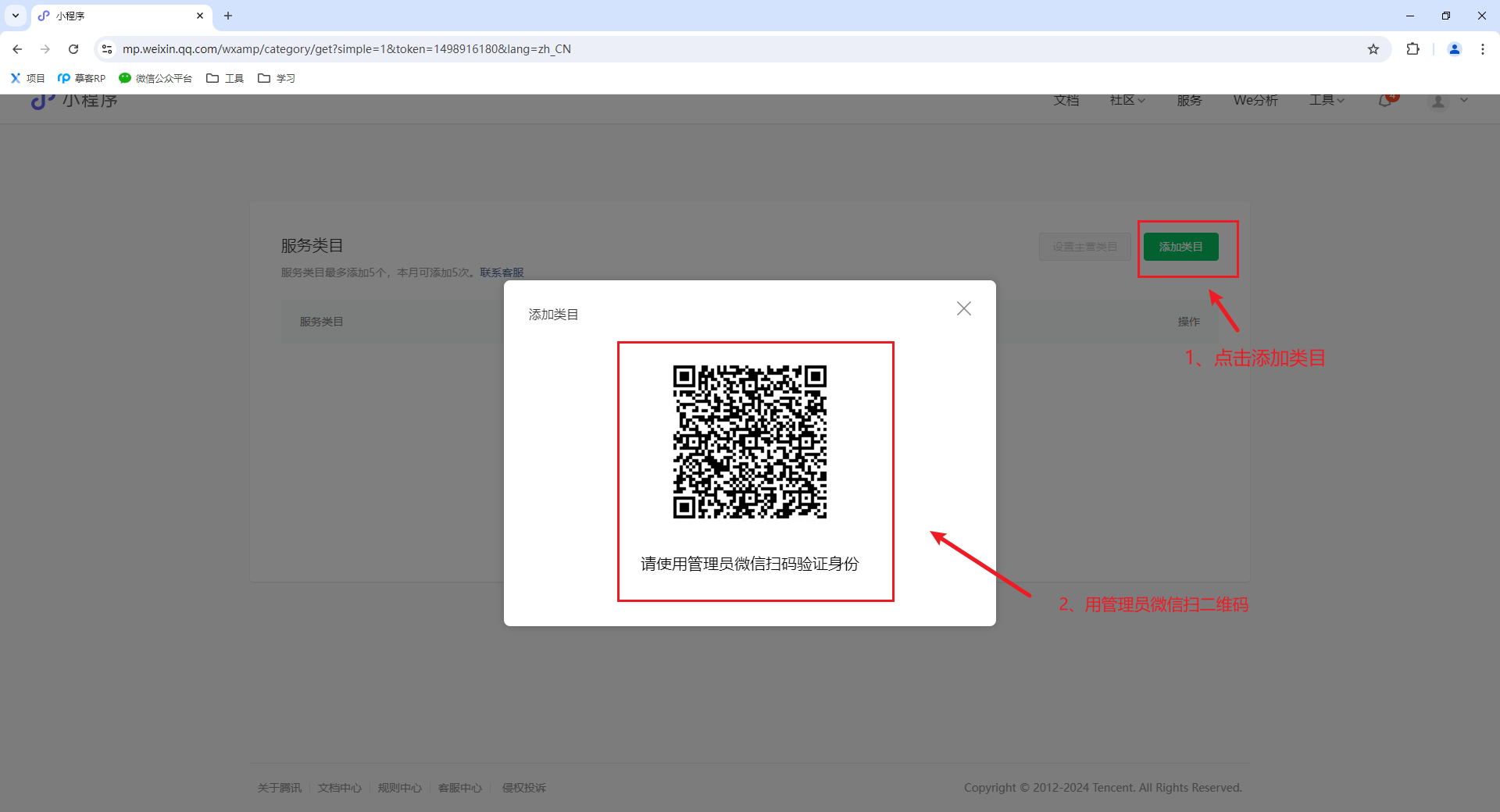Open Chrome profile button
Screen dimensions: 1500x812
(1455, 49)
